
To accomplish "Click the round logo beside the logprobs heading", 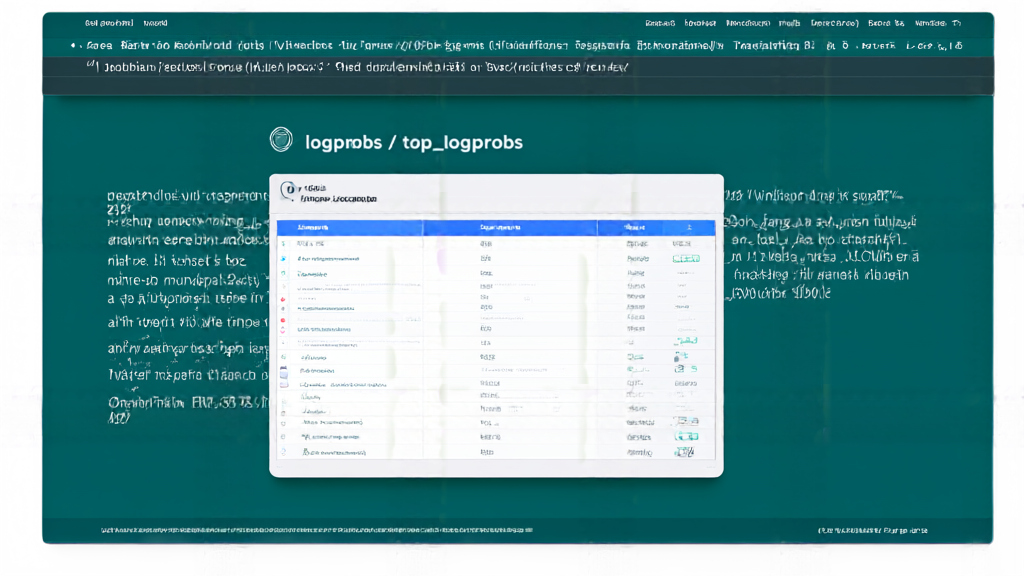I will click(281, 139).
